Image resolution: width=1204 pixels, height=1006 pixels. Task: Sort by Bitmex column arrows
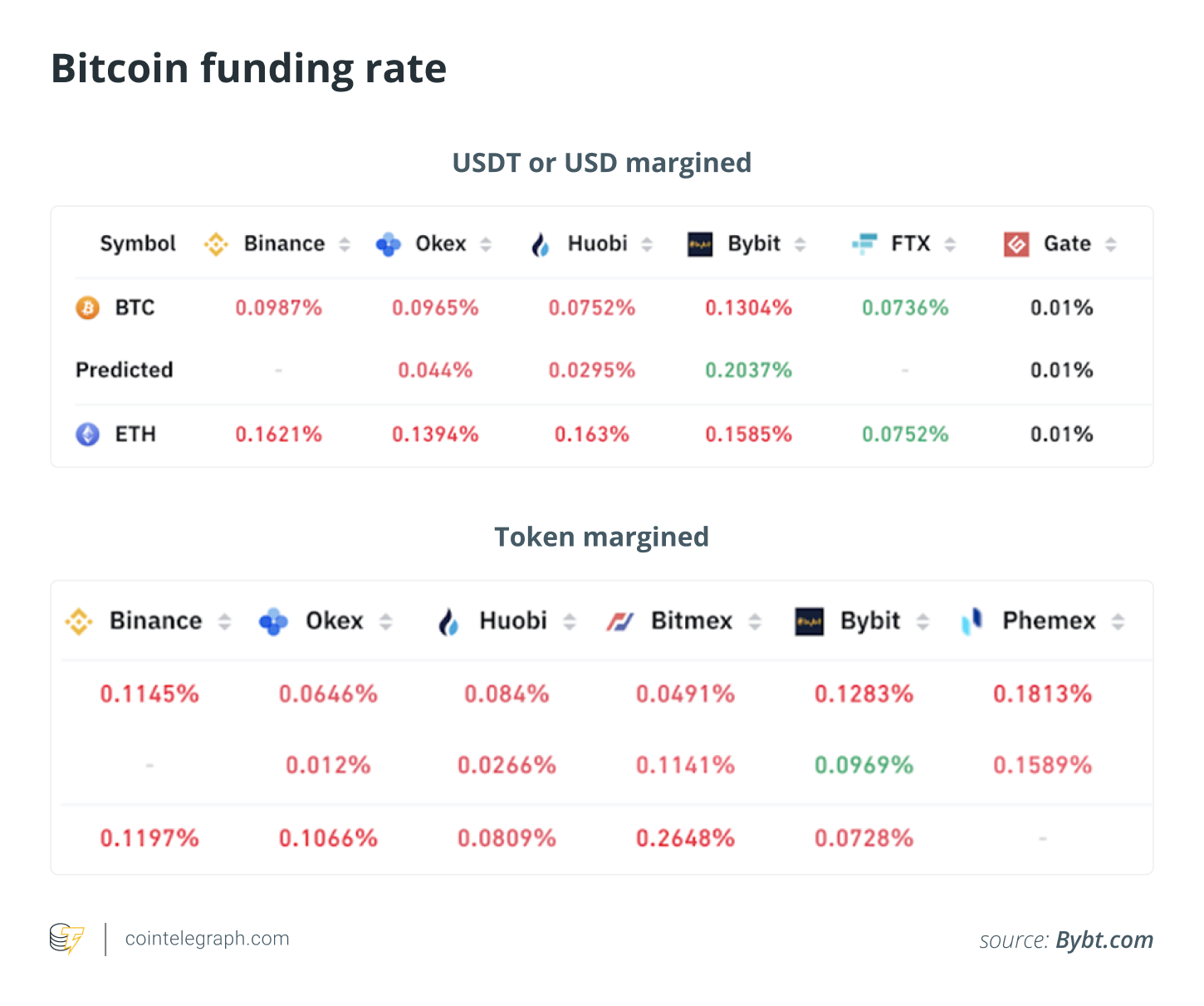pos(755,621)
